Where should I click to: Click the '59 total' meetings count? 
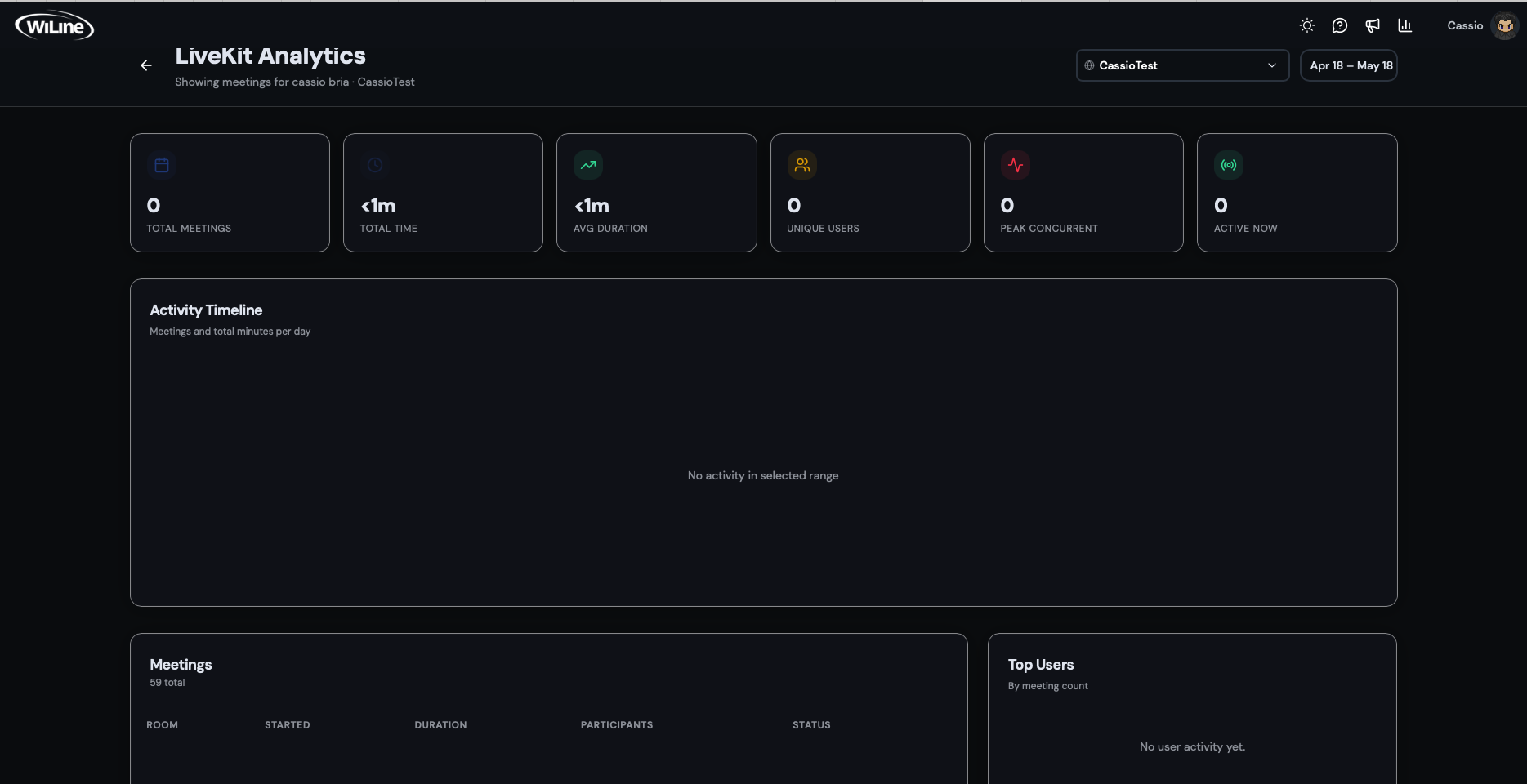point(167,683)
